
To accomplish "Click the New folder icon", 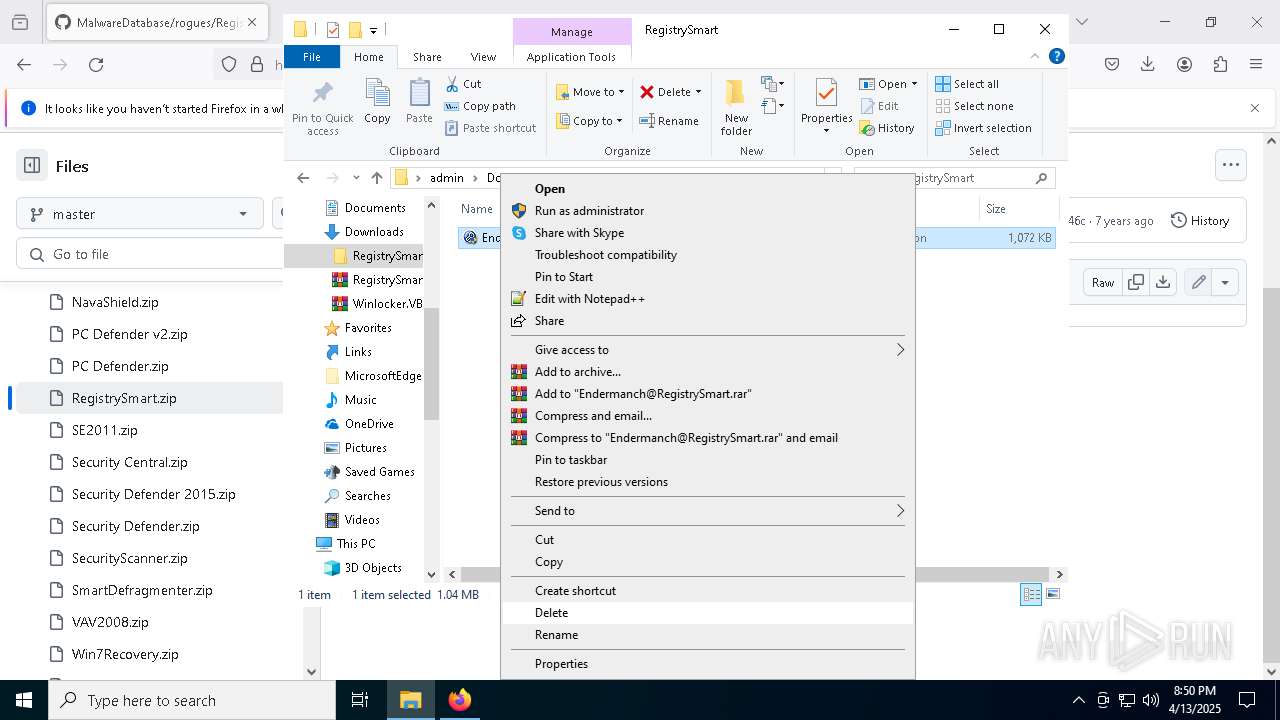I will coord(736,94).
